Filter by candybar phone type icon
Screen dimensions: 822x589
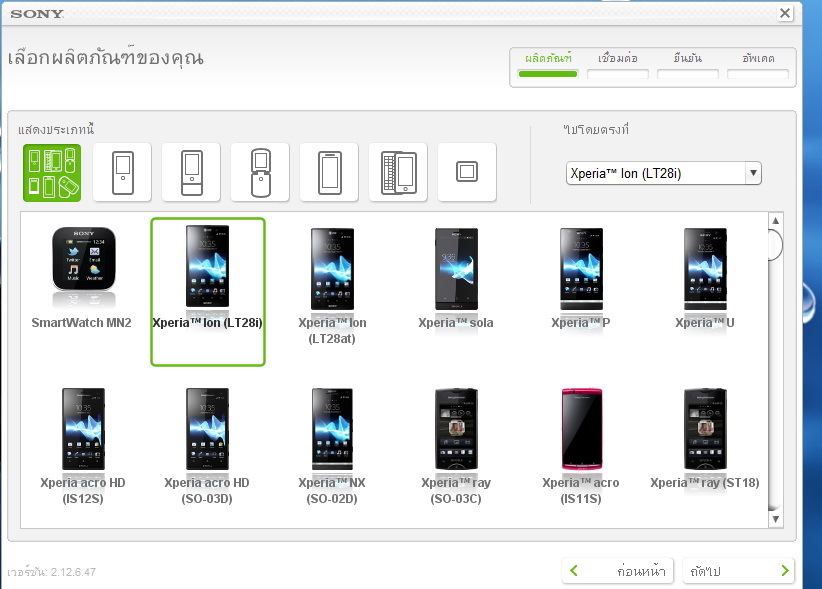click(x=122, y=172)
